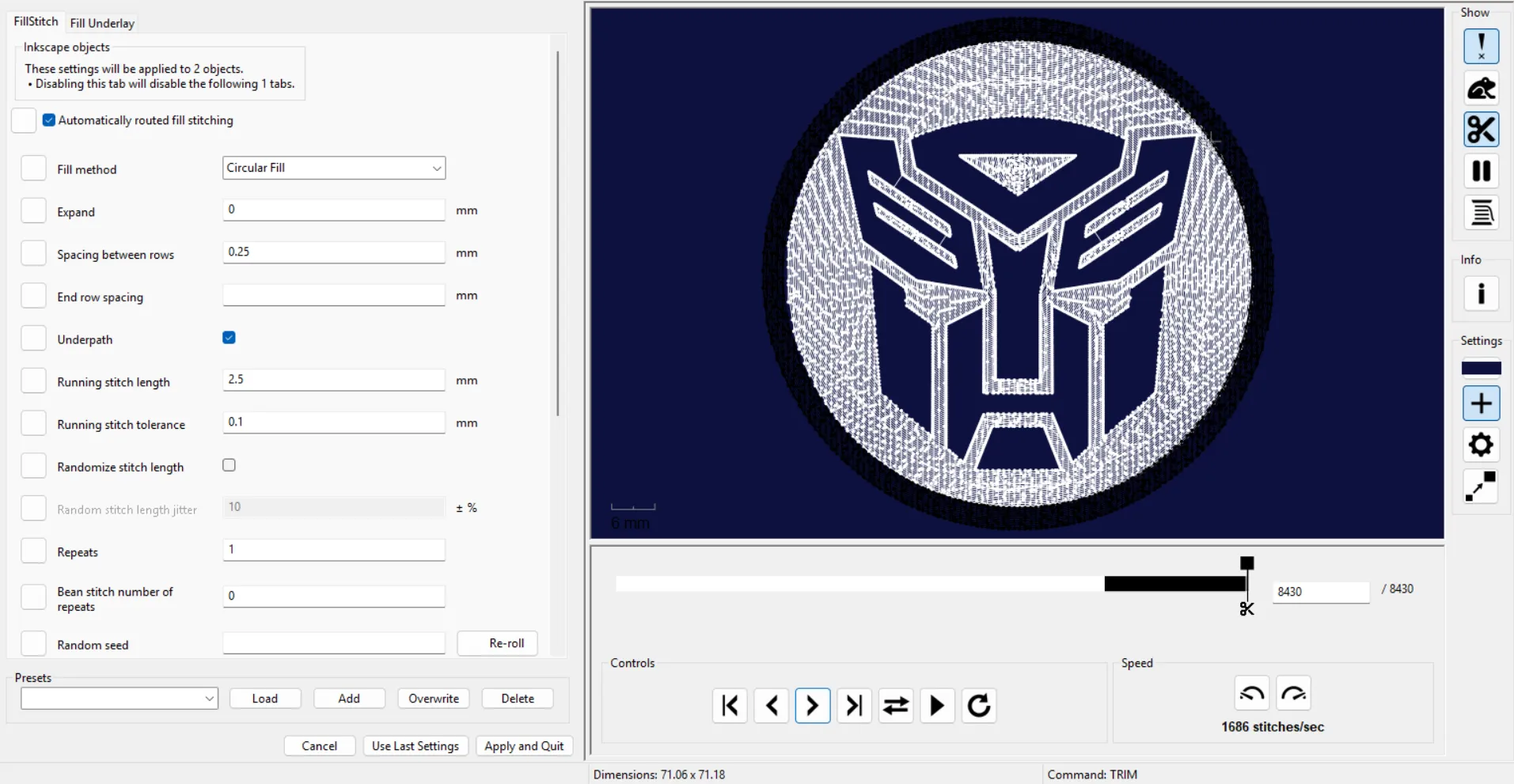Click the trim scissors marker below timeline
The width and height of the screenshot is (1514, 784).
tap(1246, 608)
